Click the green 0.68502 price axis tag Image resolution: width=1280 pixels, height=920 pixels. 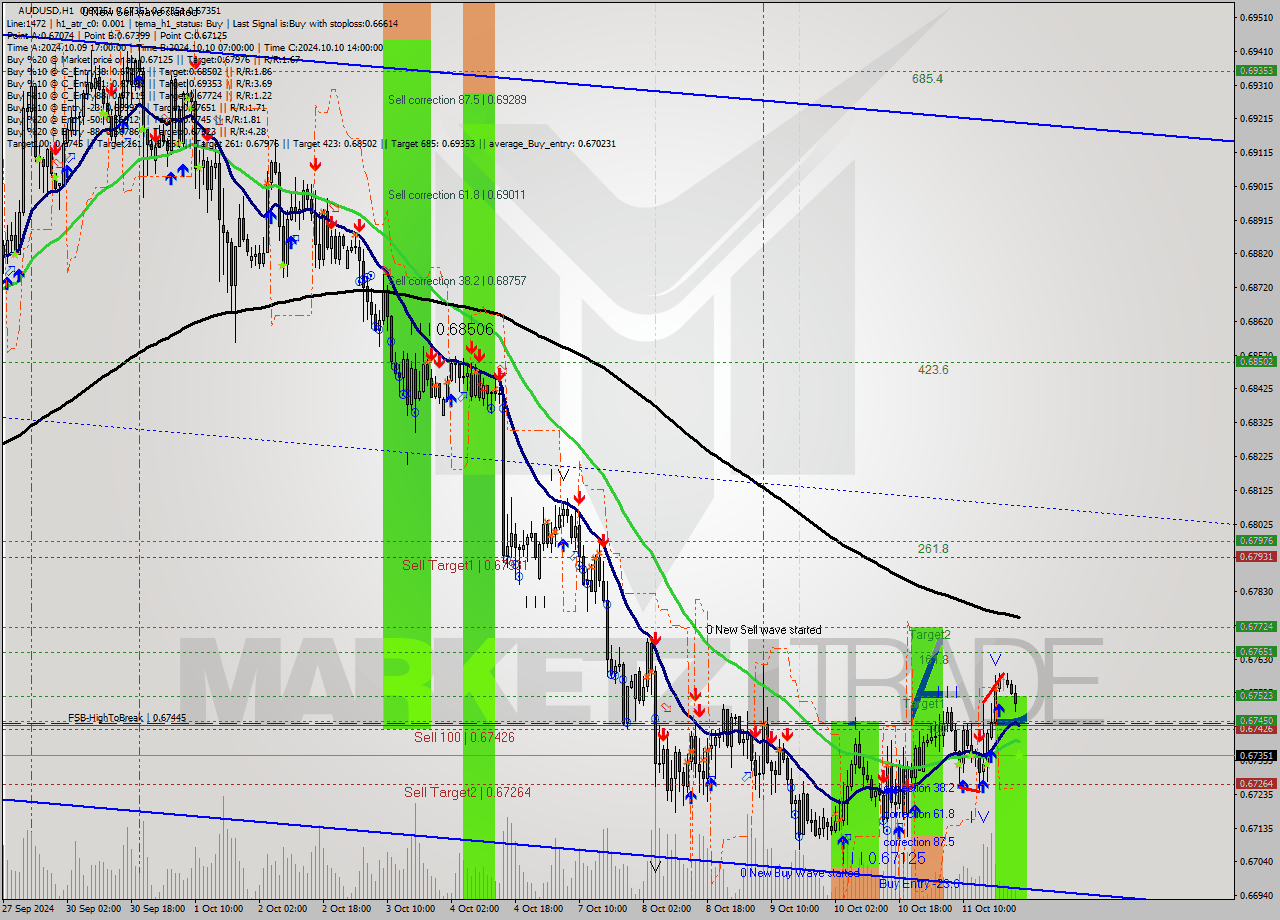pos(1255,362)
